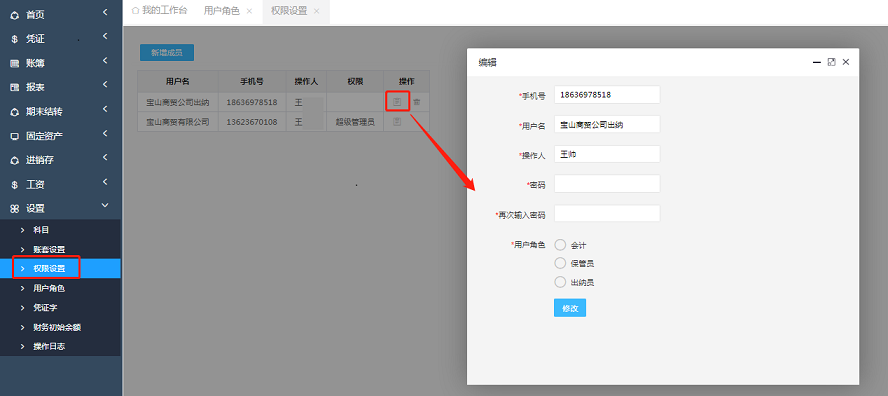Click the 新增成员 button
The image size is (888, 396).
(167, 53)
